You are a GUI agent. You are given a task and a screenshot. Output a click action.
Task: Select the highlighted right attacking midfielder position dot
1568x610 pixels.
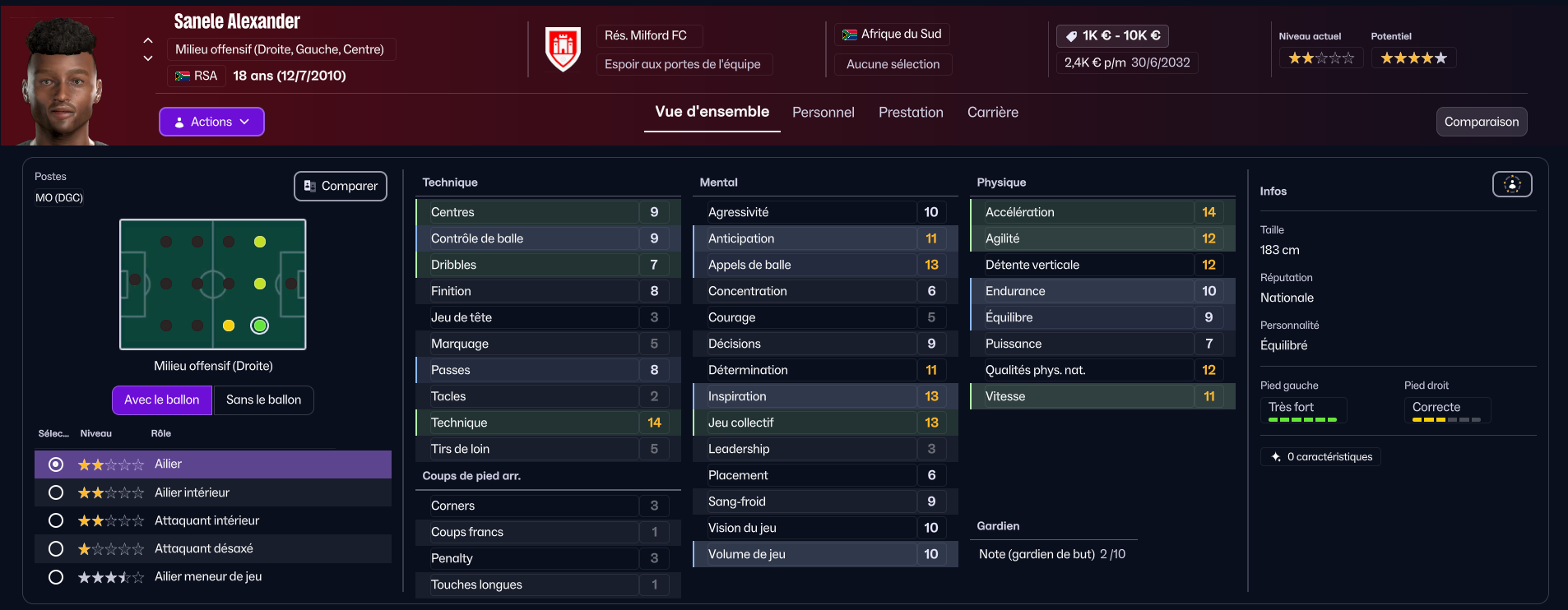pos(259,326)
